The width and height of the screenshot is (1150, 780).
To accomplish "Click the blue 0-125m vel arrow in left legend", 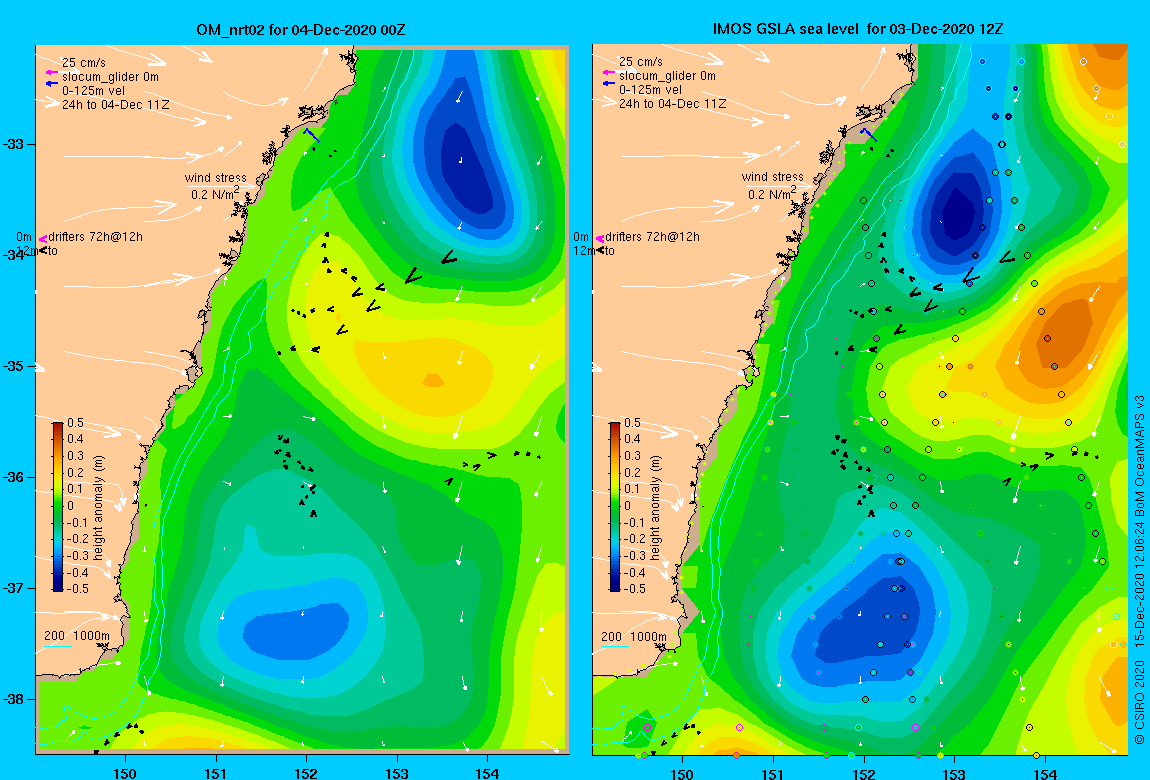I will (x=51, y=84).
